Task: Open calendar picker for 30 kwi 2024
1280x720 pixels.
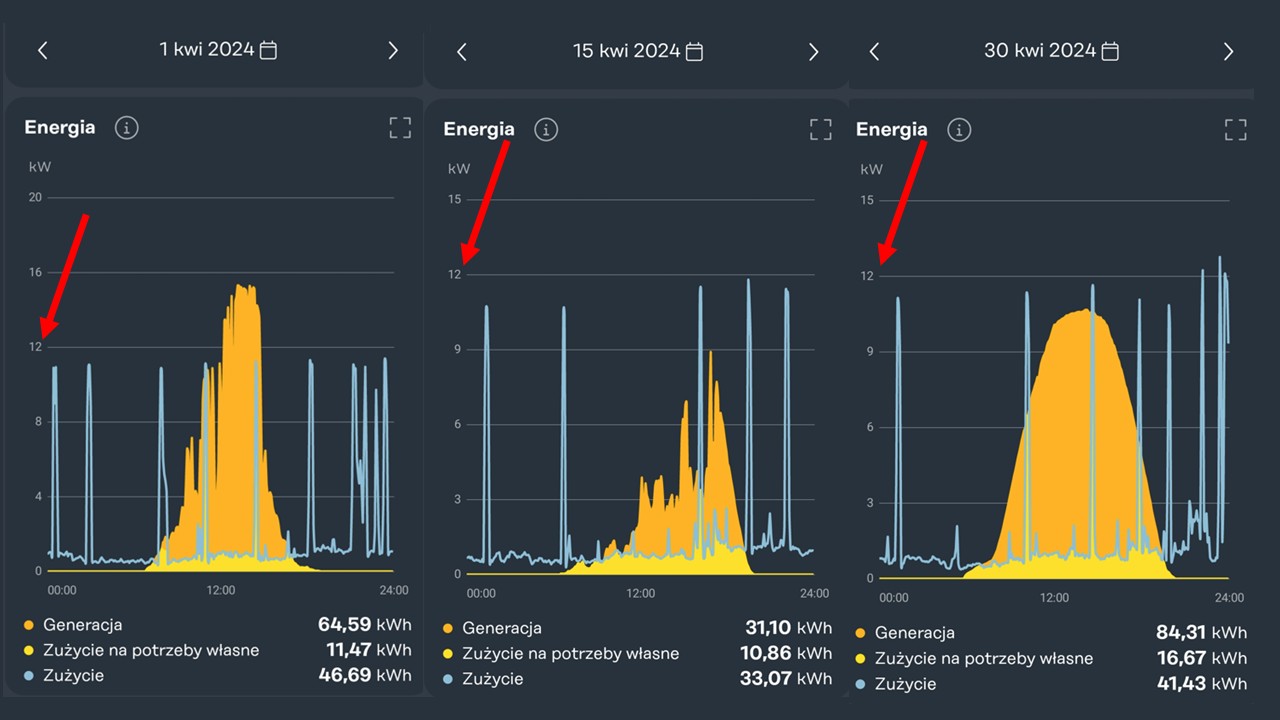Action: 1109,51
